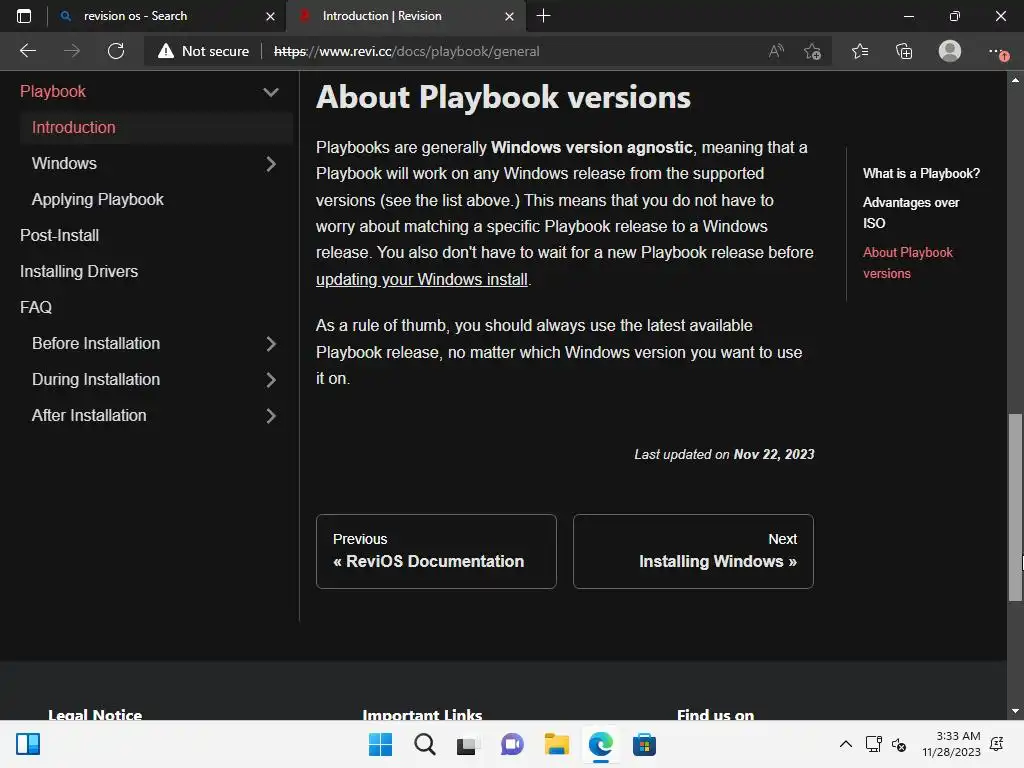Screen dimensions: 1024x768
Task: Show hidden tray icons chevron
Action: coord(846,744)
